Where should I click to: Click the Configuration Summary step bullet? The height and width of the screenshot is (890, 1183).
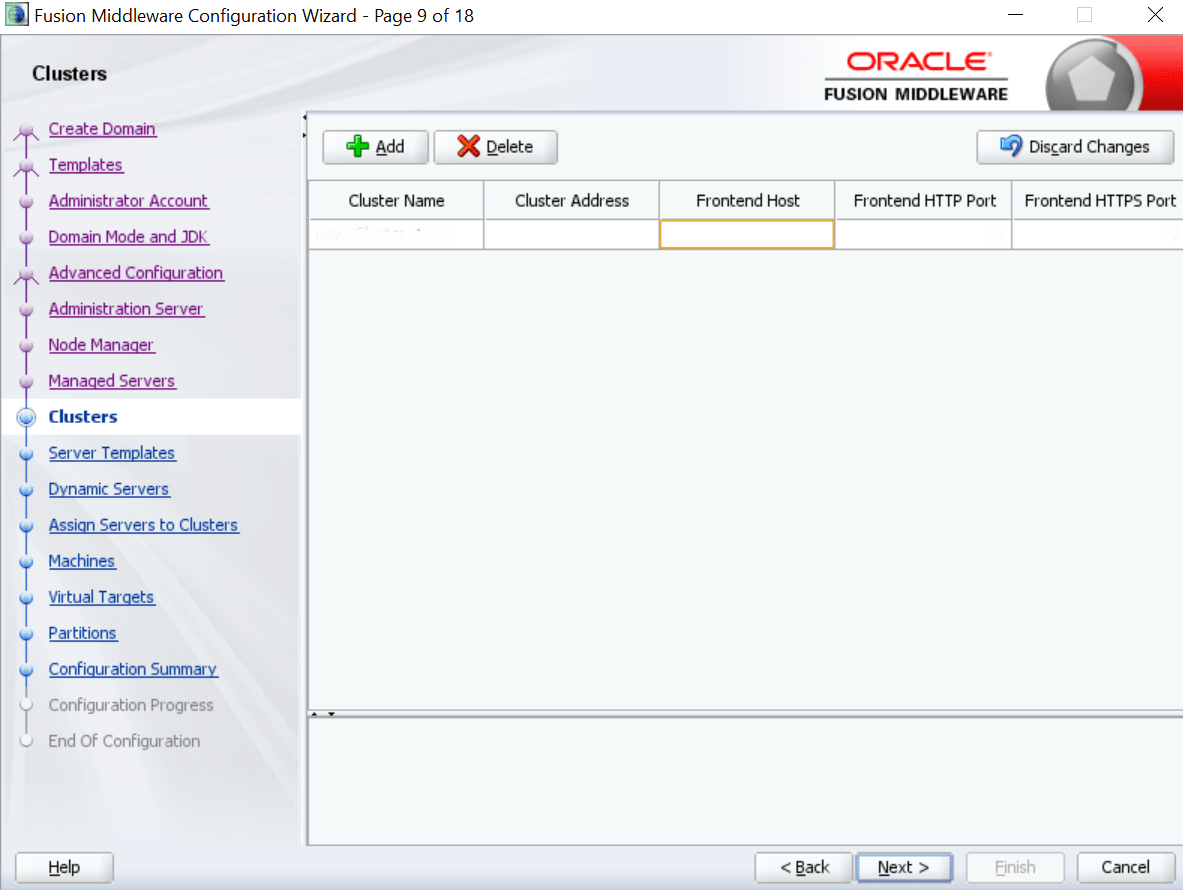tap(26, 670)
